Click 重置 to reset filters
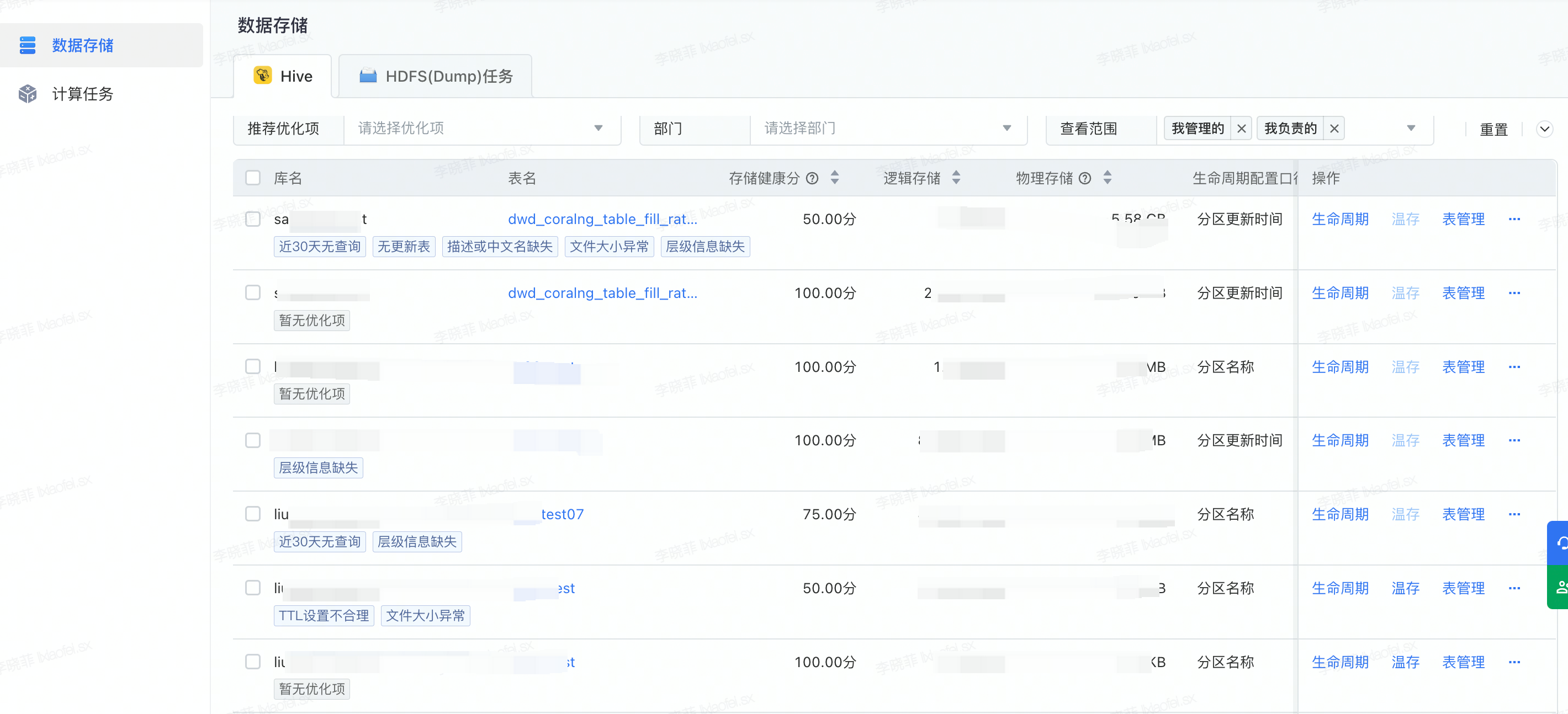Screen dimensions: 1568x714 (x=1493, y=130)
